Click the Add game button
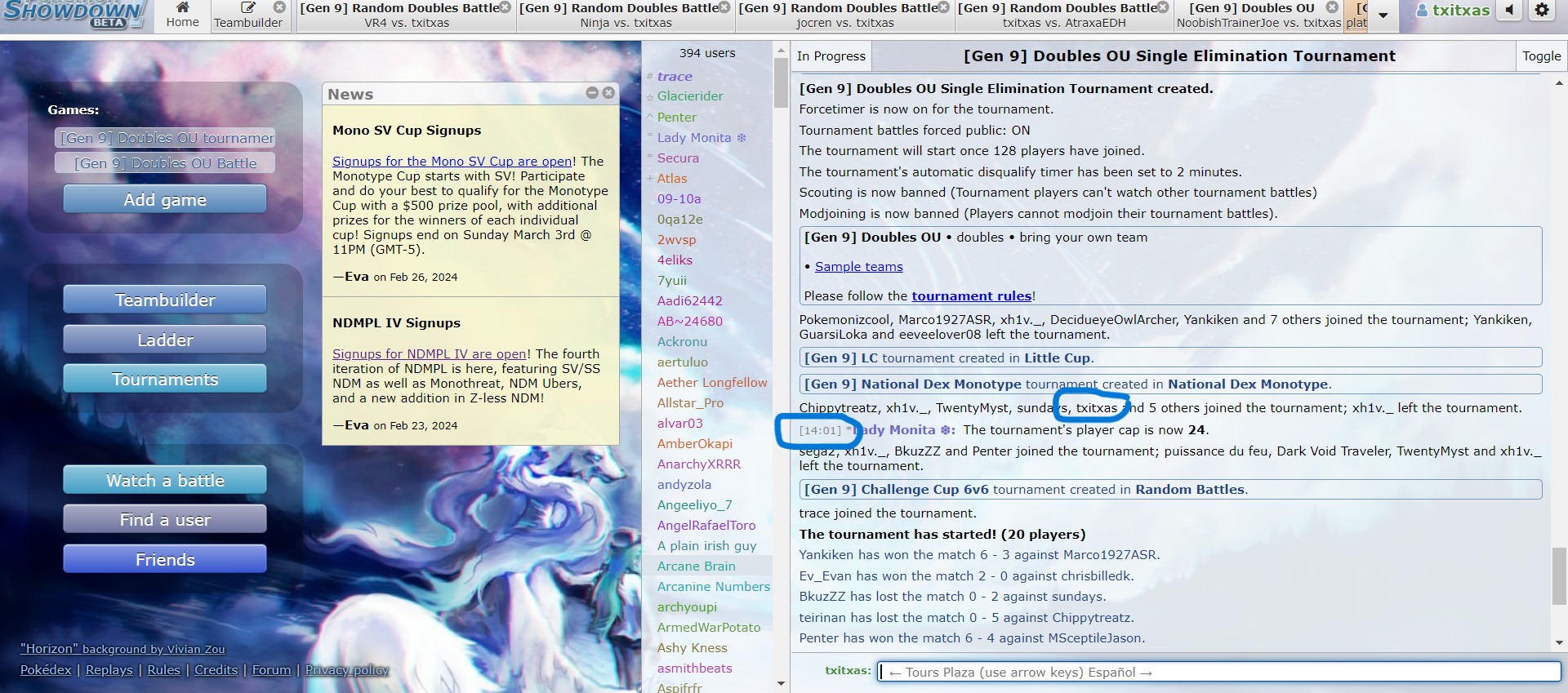 (x=165, y=199)
